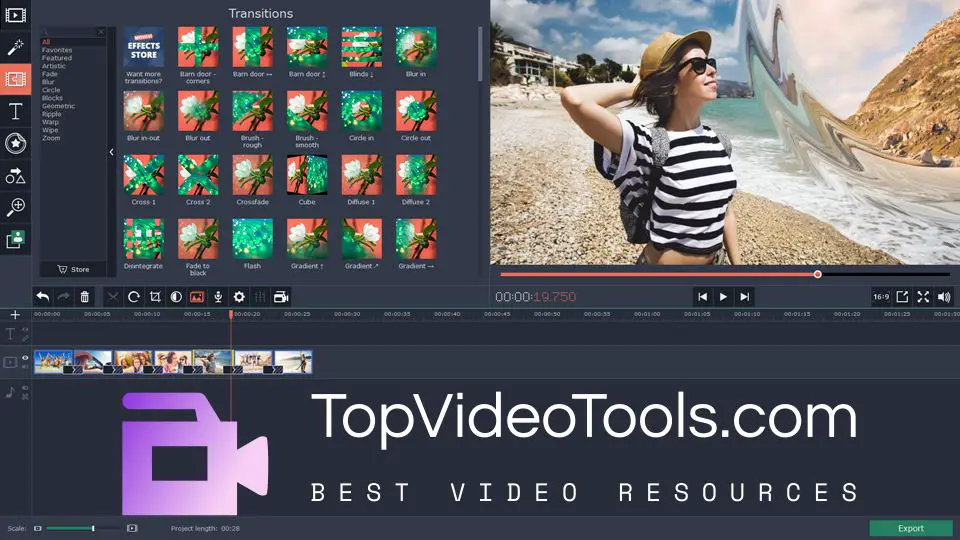Open the Callouts shapes tab
The height and width of the screenshot is (540, 960).
tap(15, 176)
